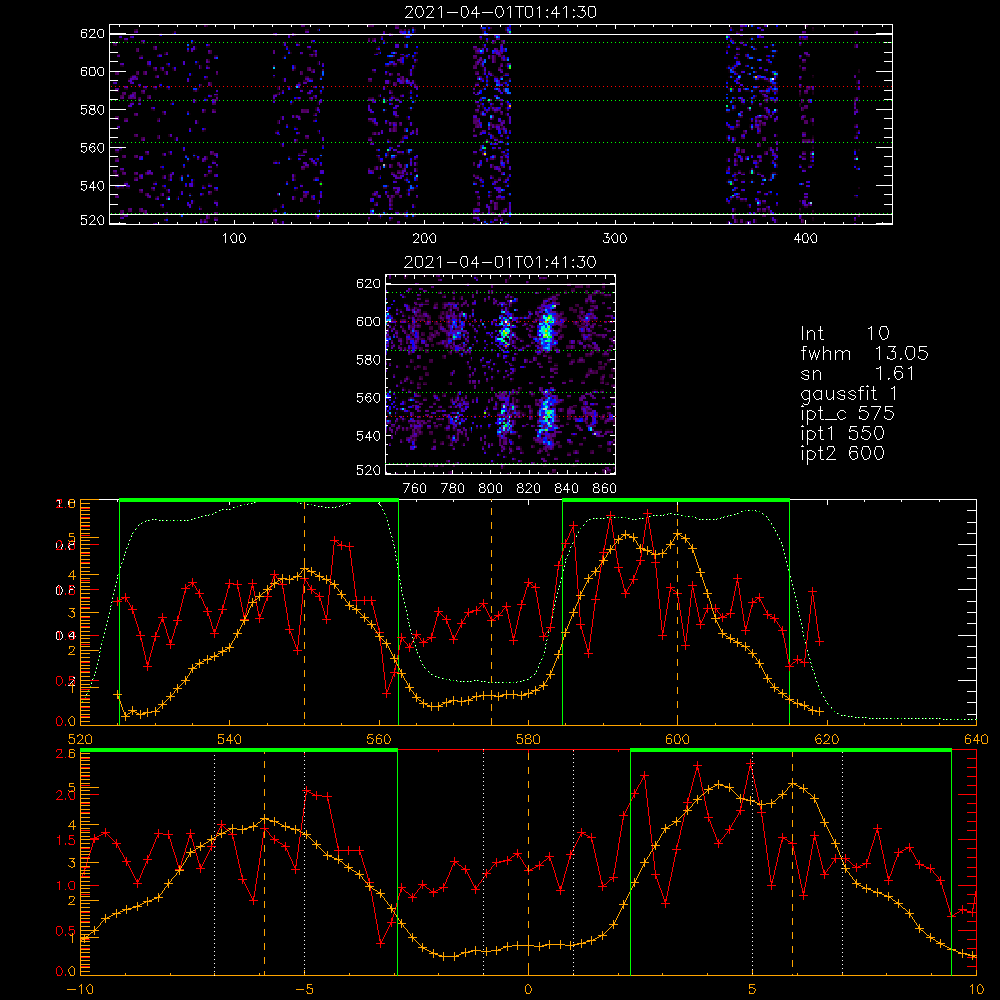Click y-axis label 560 of top spectrogram
Screen dimensions: 1000x1000
[92, 148]
